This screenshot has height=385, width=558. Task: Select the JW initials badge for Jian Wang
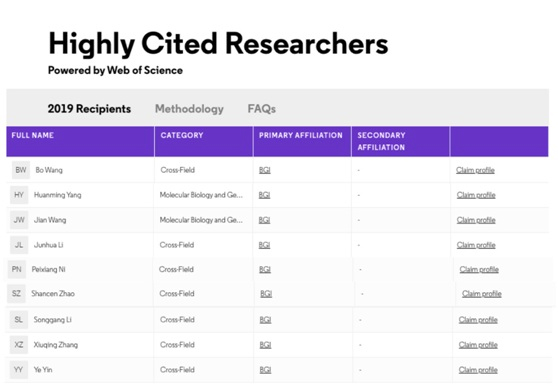[19, 220]
